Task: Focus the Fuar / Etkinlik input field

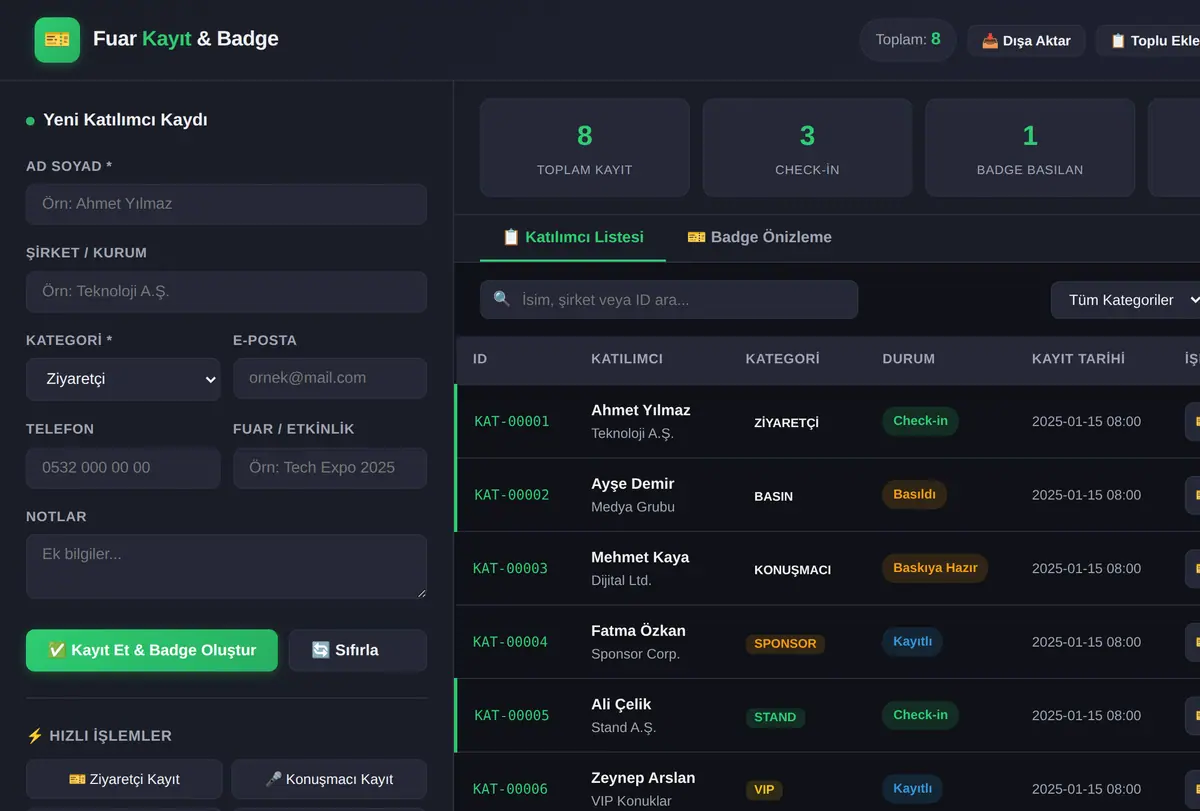Action: coord(330,468)
